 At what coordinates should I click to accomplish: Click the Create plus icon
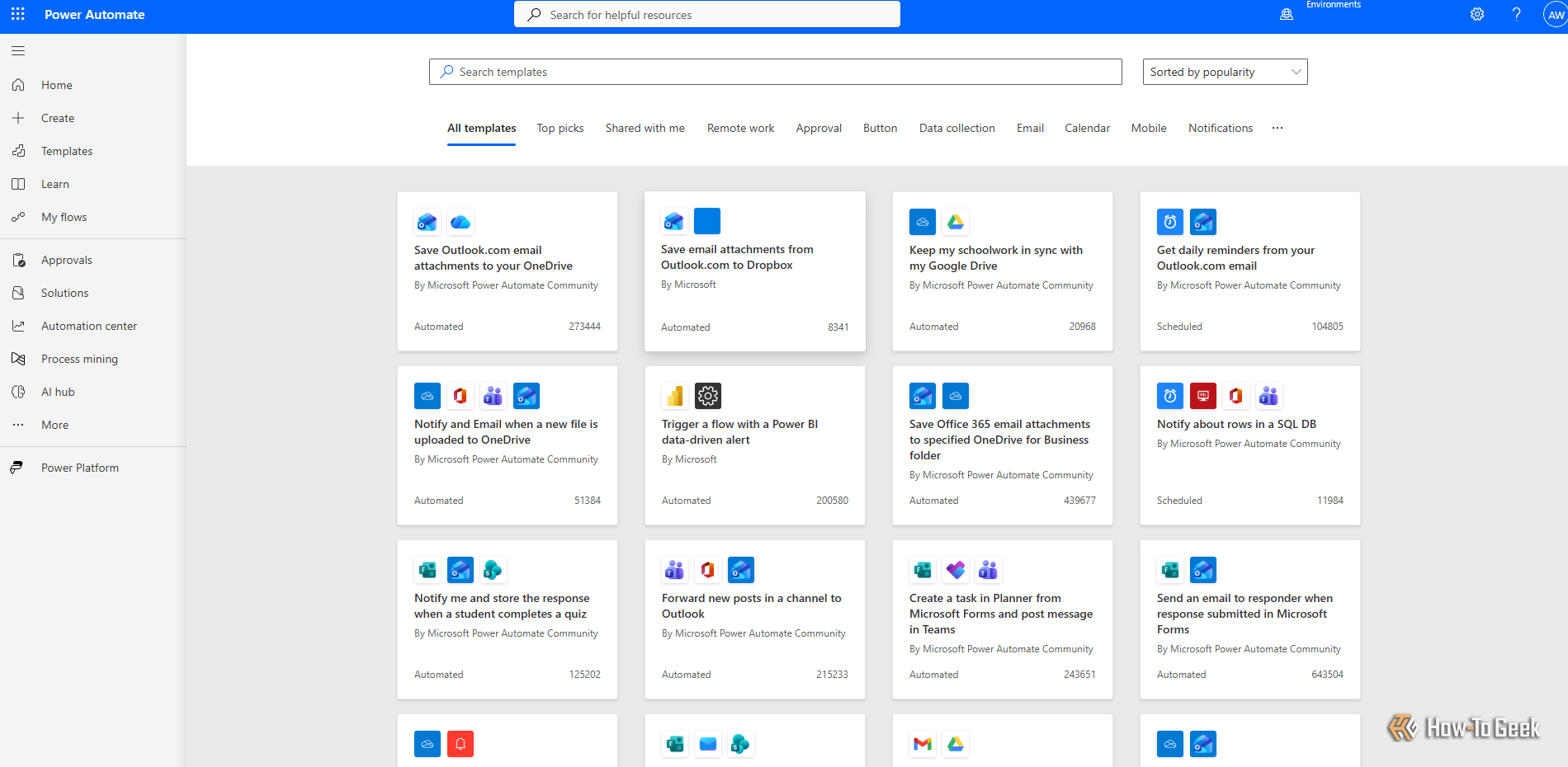(18, 118)
